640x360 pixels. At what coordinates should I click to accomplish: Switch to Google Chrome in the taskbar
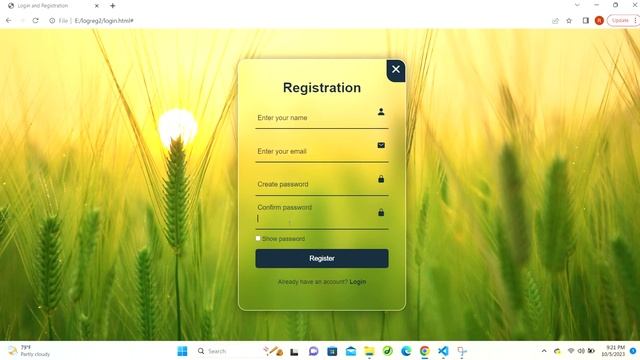tap(424, 351)
